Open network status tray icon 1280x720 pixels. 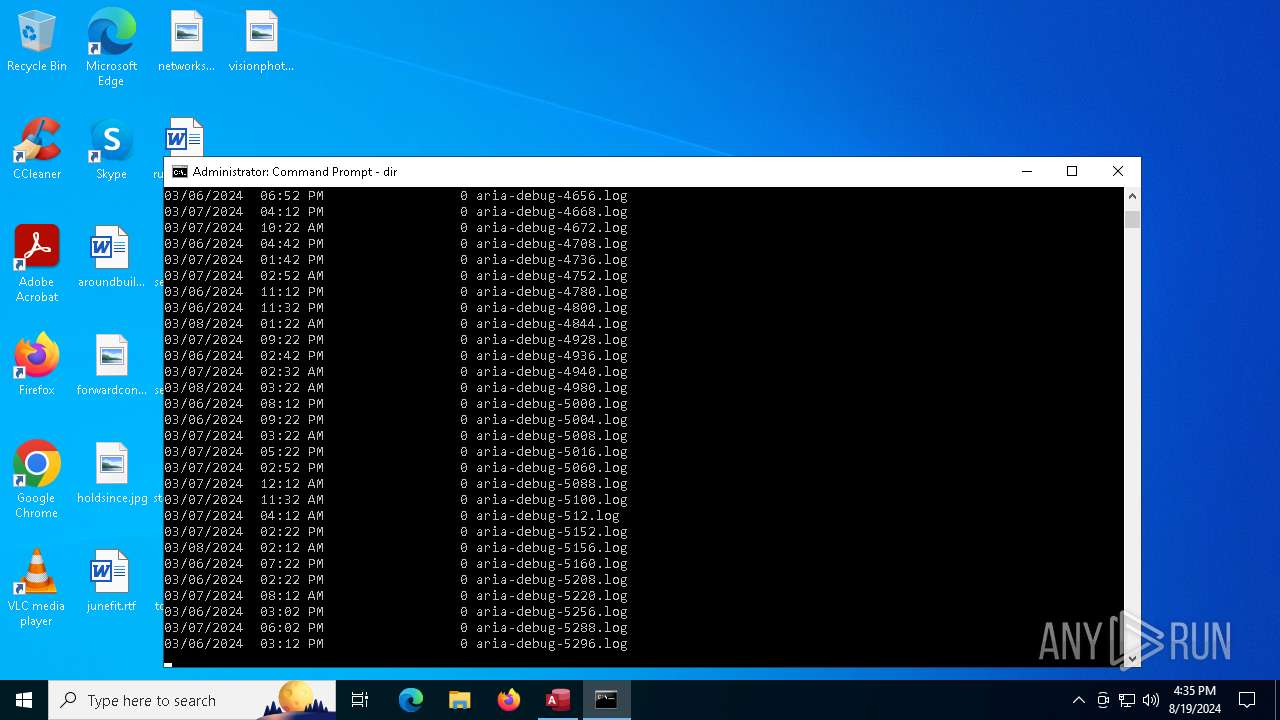(1127, 700)
